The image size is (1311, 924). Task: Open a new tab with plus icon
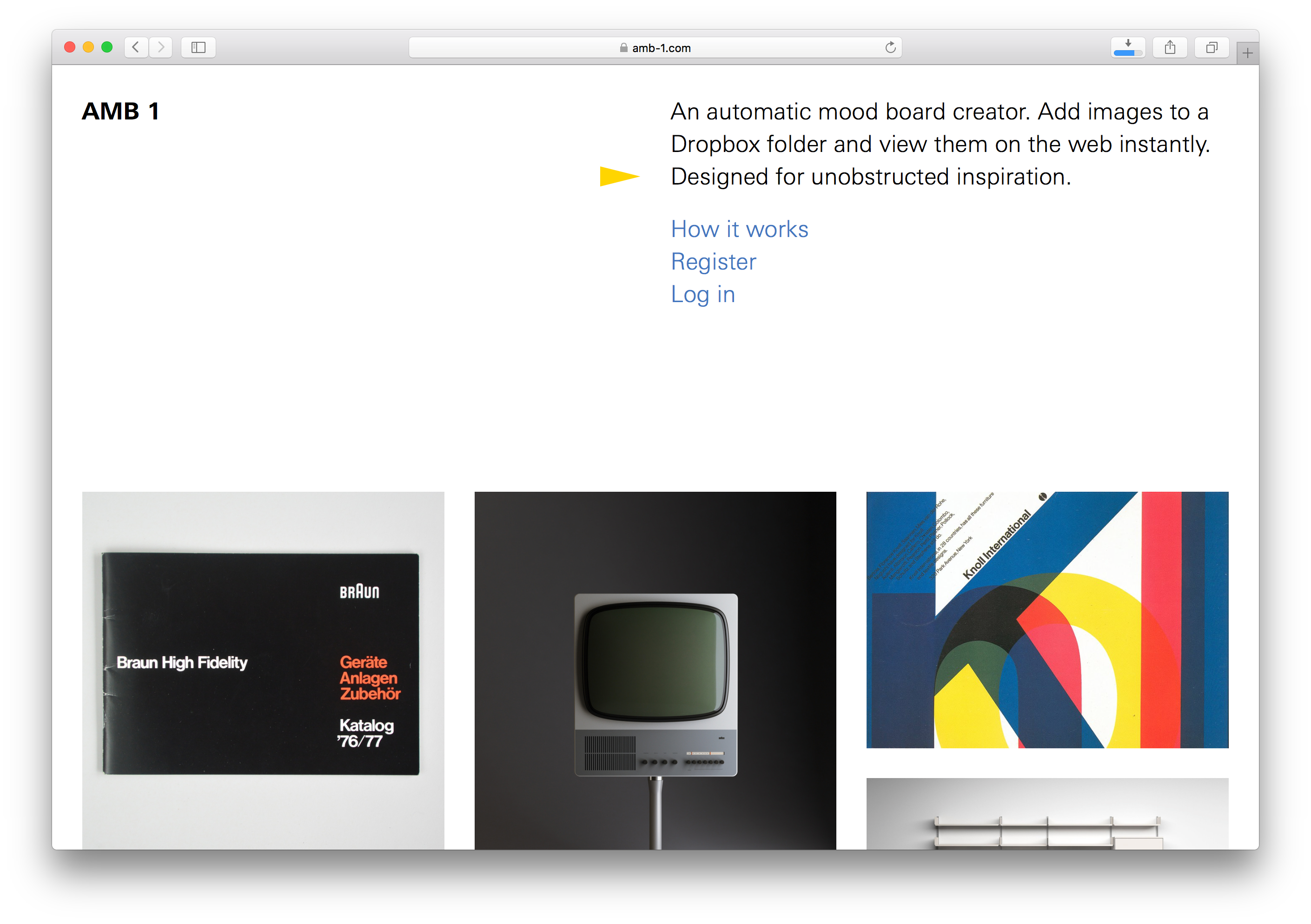click(1248, 53)
